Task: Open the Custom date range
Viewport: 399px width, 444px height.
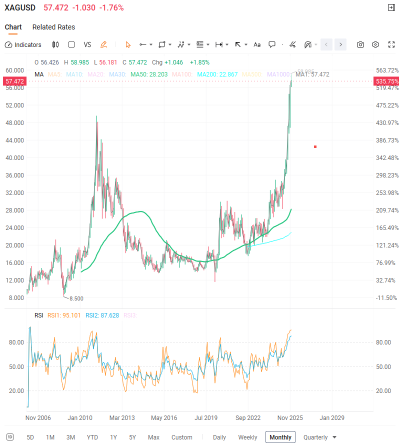Action: (182, 437)
